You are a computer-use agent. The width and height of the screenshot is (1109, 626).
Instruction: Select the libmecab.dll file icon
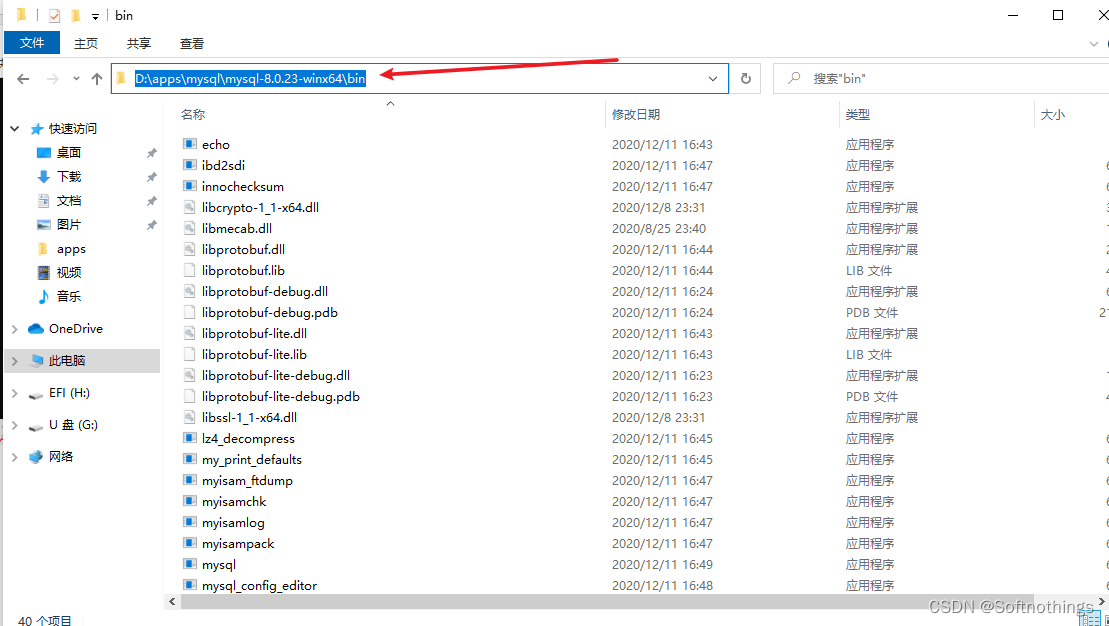190,228
